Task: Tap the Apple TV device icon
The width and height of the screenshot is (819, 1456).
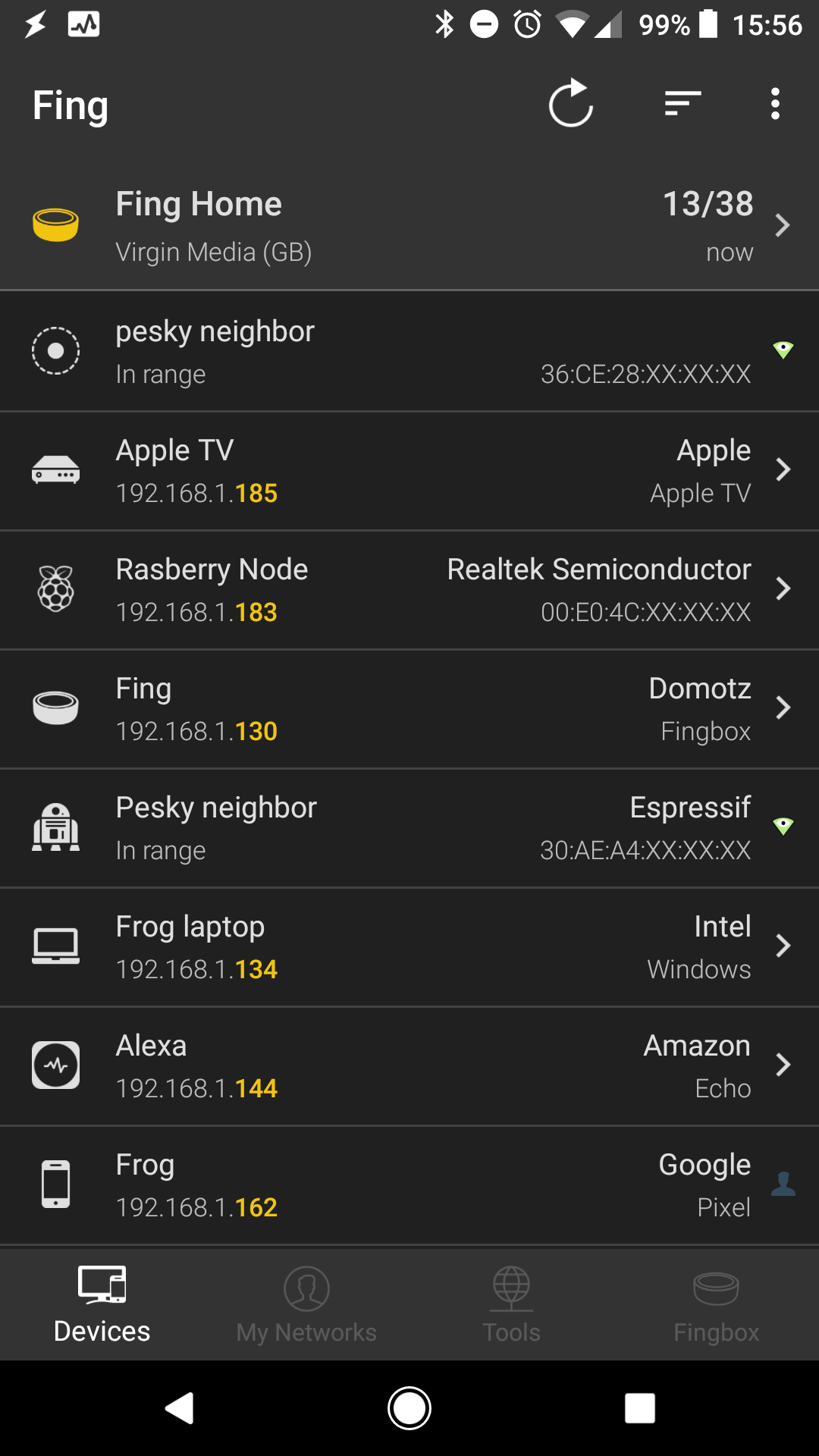Action: 55,470
